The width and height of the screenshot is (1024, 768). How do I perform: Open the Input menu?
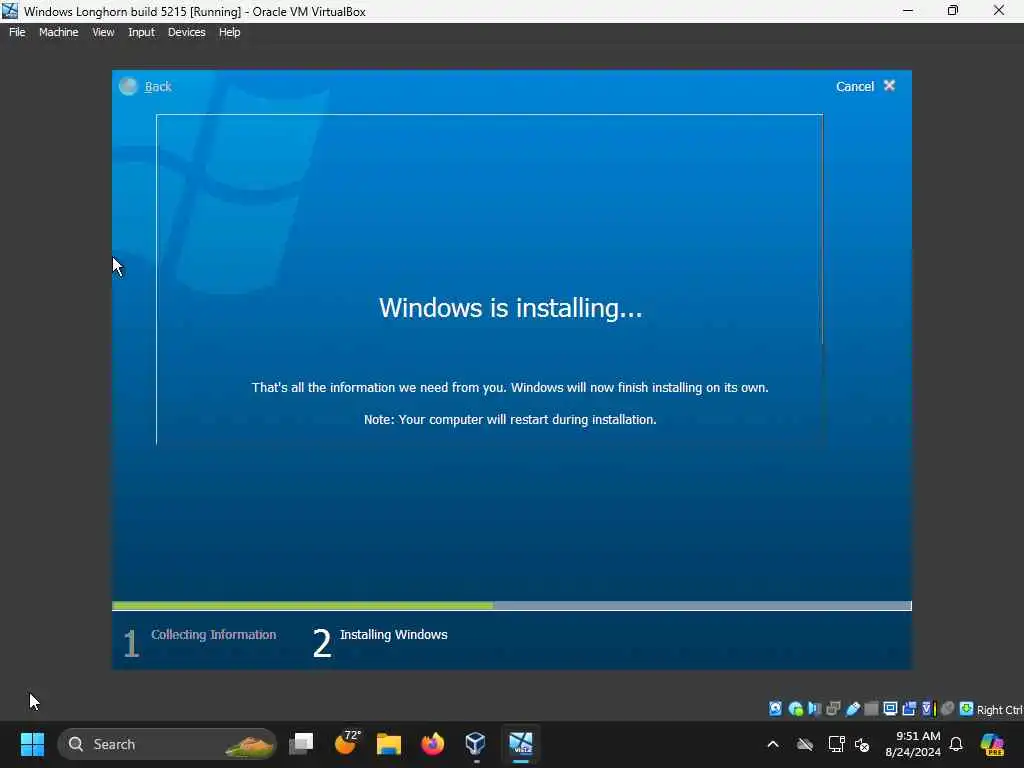(x=141, y=32)
